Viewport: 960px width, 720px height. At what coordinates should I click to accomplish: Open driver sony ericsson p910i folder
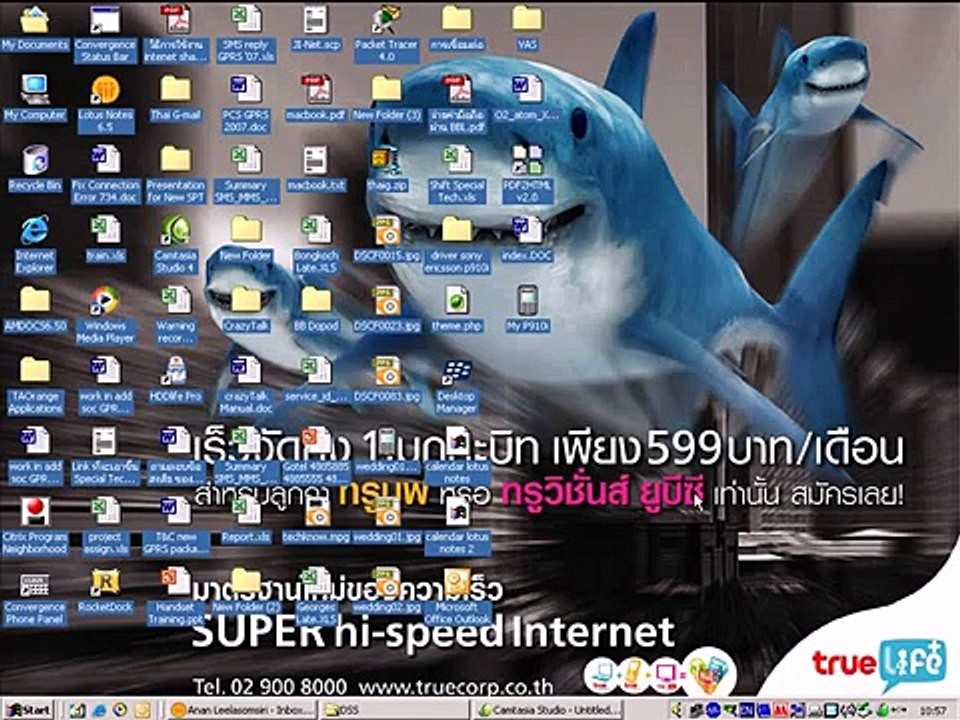pos(457,245)
